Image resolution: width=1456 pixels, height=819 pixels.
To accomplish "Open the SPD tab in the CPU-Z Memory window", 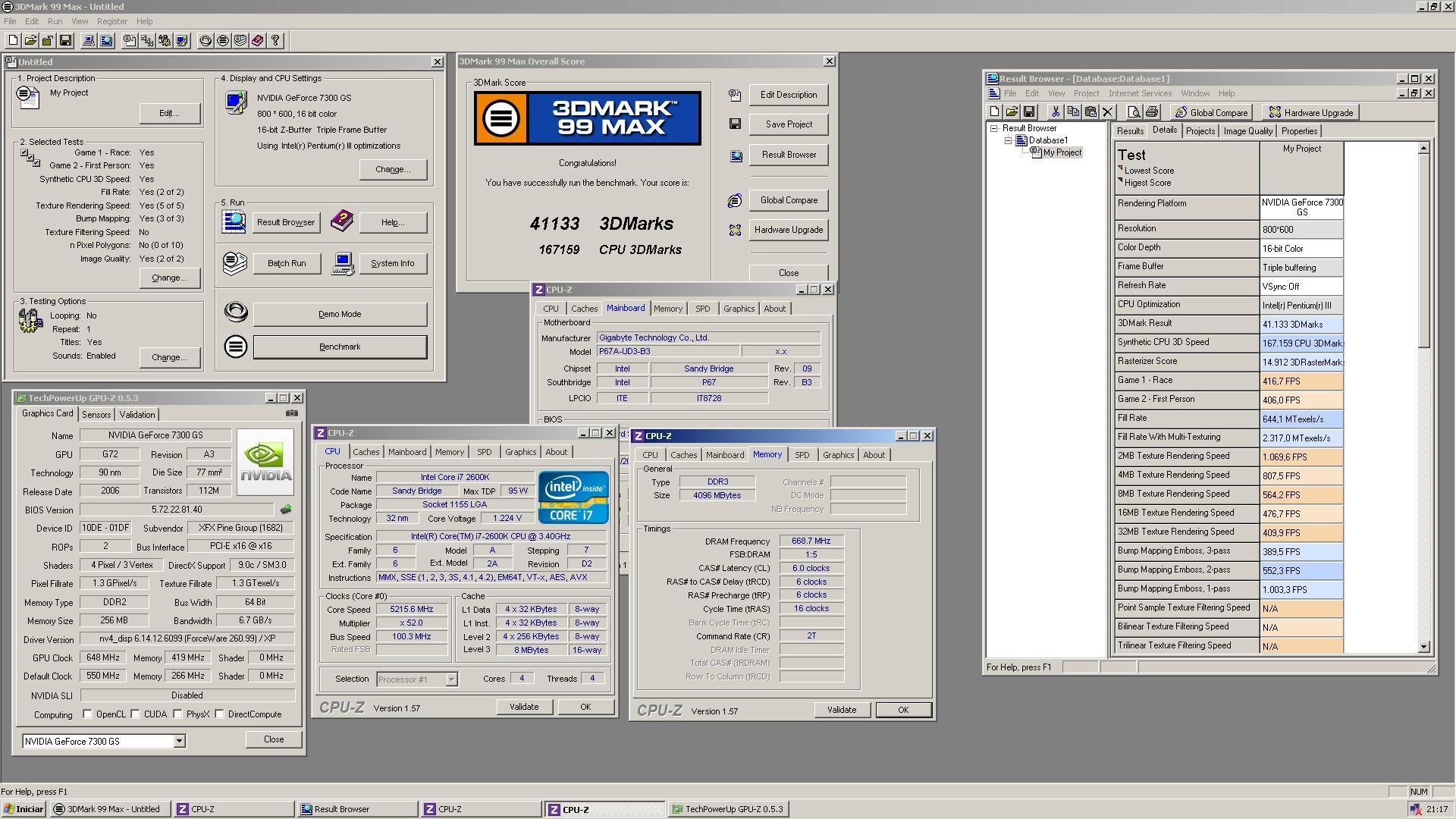I will pyautogui.click(x=802, y=455).
